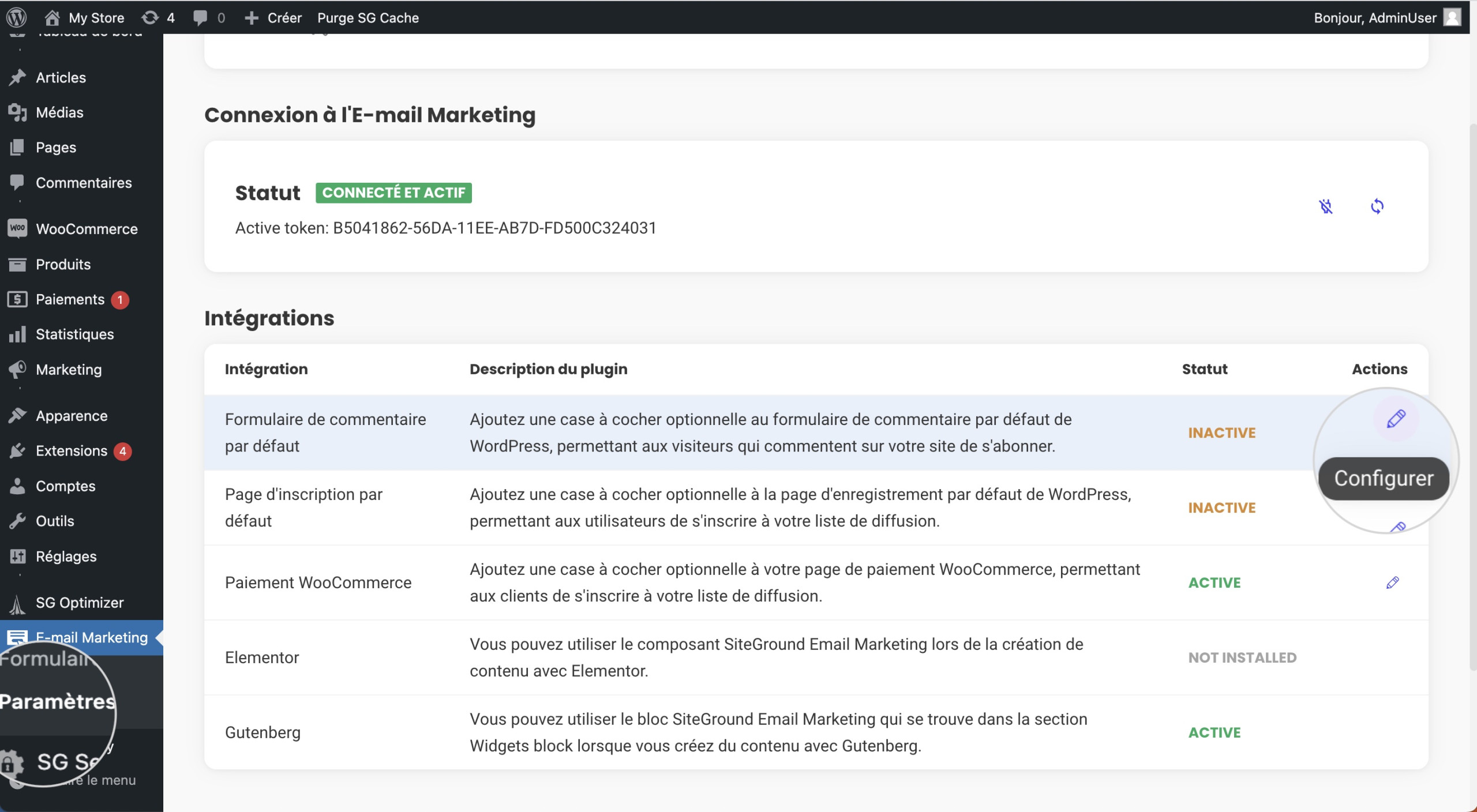
Task: Click the Commentaires speech bubble icon
Action: coord(17,183)
